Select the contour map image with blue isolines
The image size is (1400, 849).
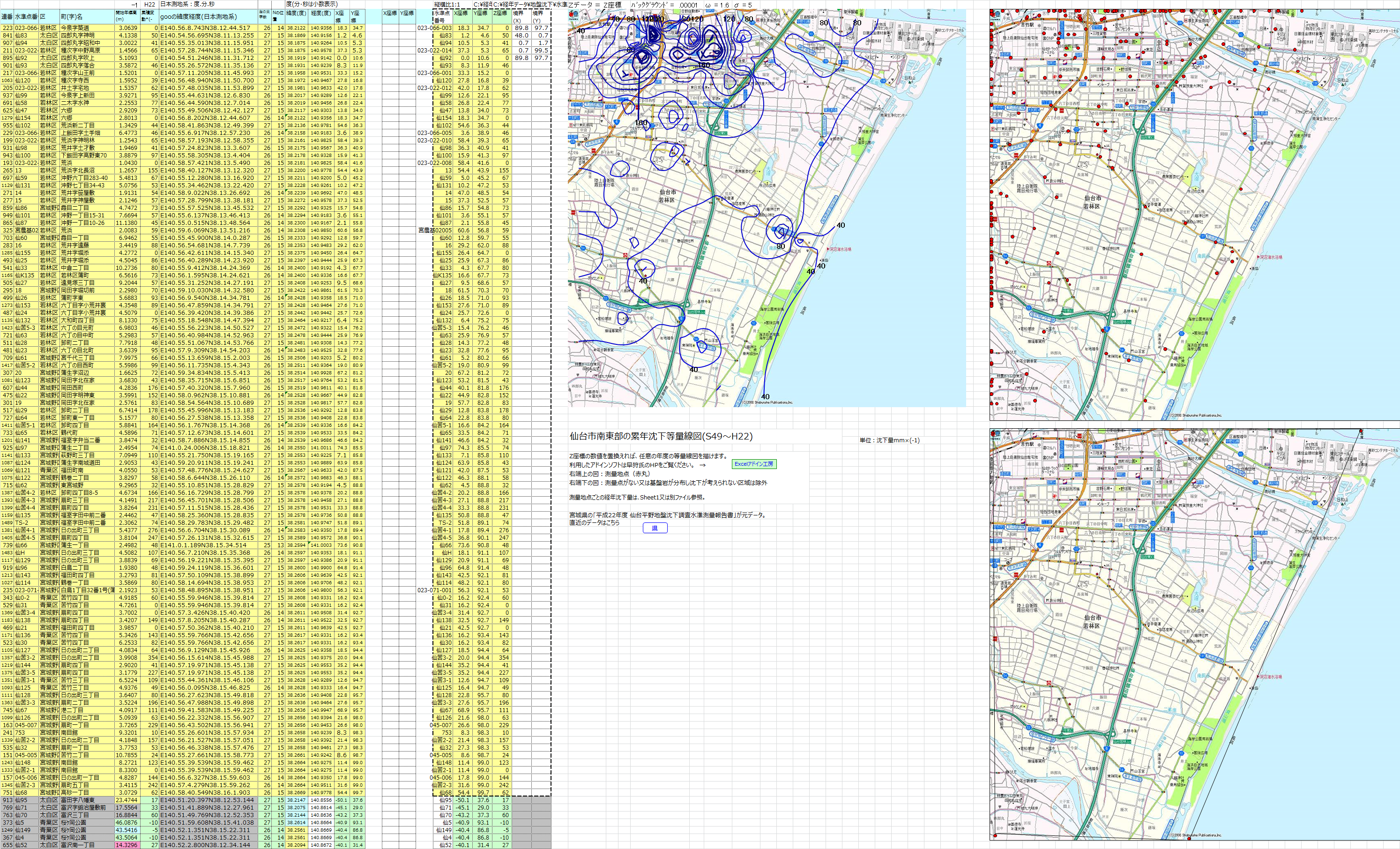pos(767,208)
